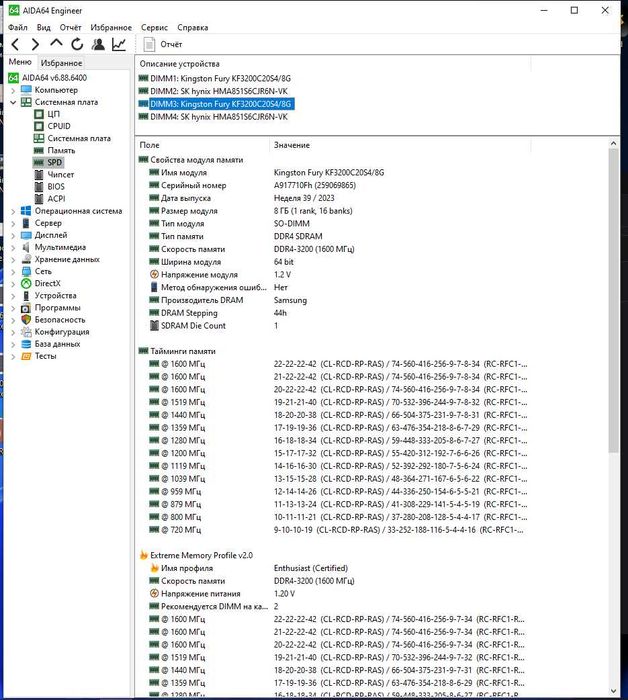The width and height of the screenshot is (628, 700).
Task: Click the Конфигурация icon
Action: (x=26, y=332)
